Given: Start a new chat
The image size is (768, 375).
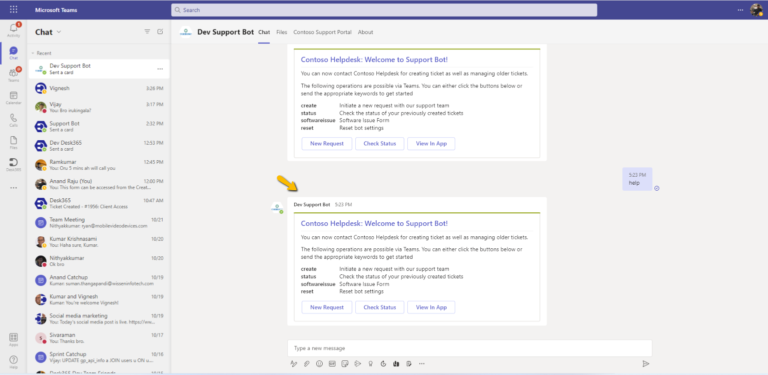Looking at the screenshot, I should click(160, 32).
